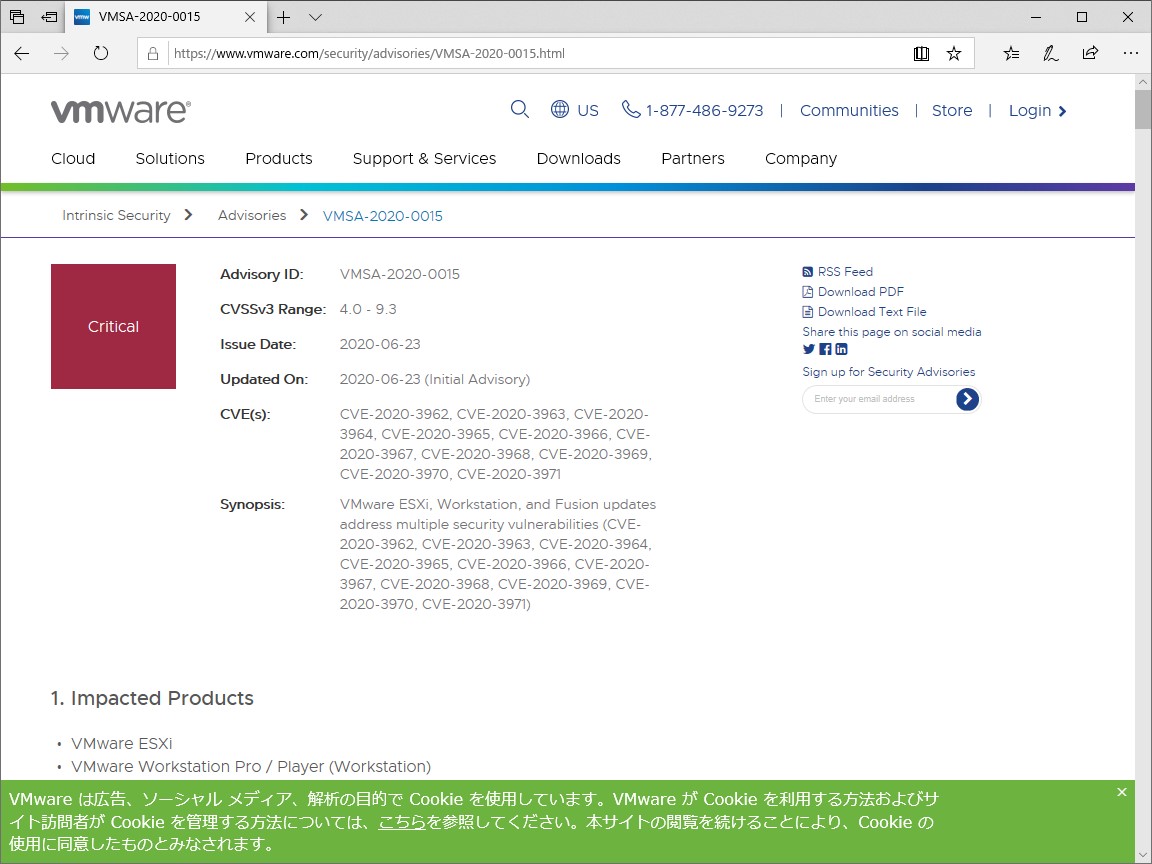Image resolution: width=1152 pixels, height=864 pixels.
Task: Add page to favorites star
Action: pyautogui.click(x=954, y=54)
